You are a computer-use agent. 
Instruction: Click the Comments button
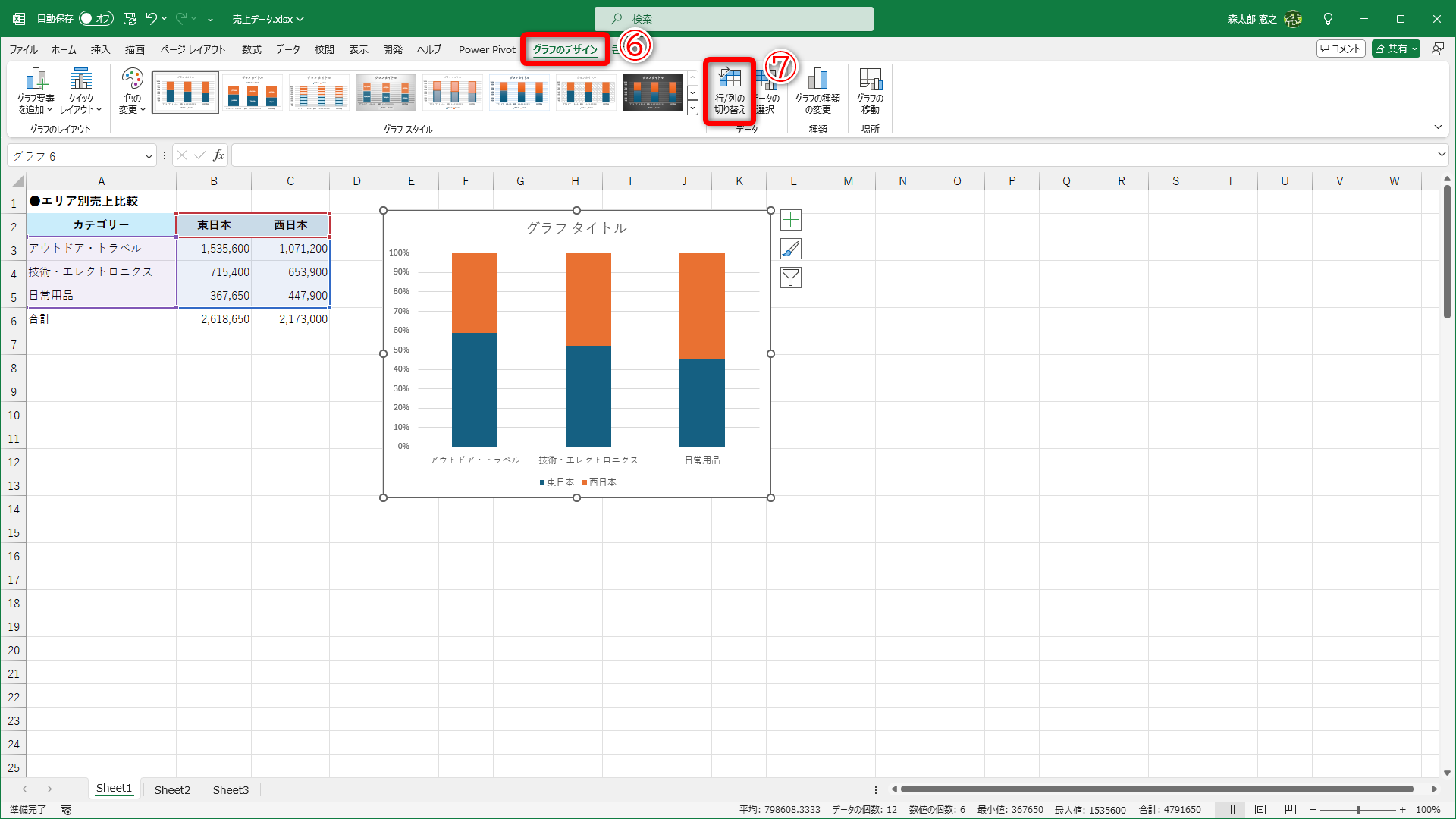(1341, 49)
